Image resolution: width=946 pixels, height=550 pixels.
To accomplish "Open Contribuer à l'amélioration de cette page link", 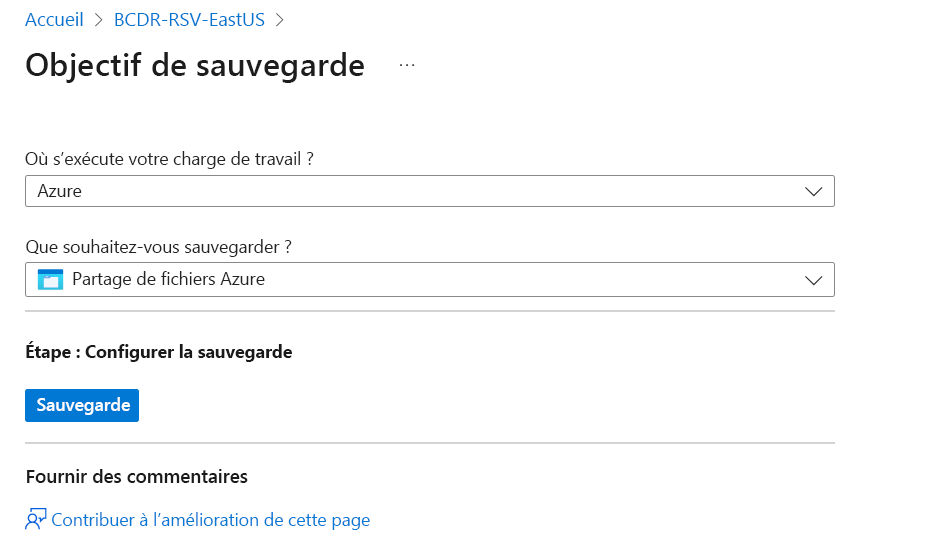I will coord(210,520).
